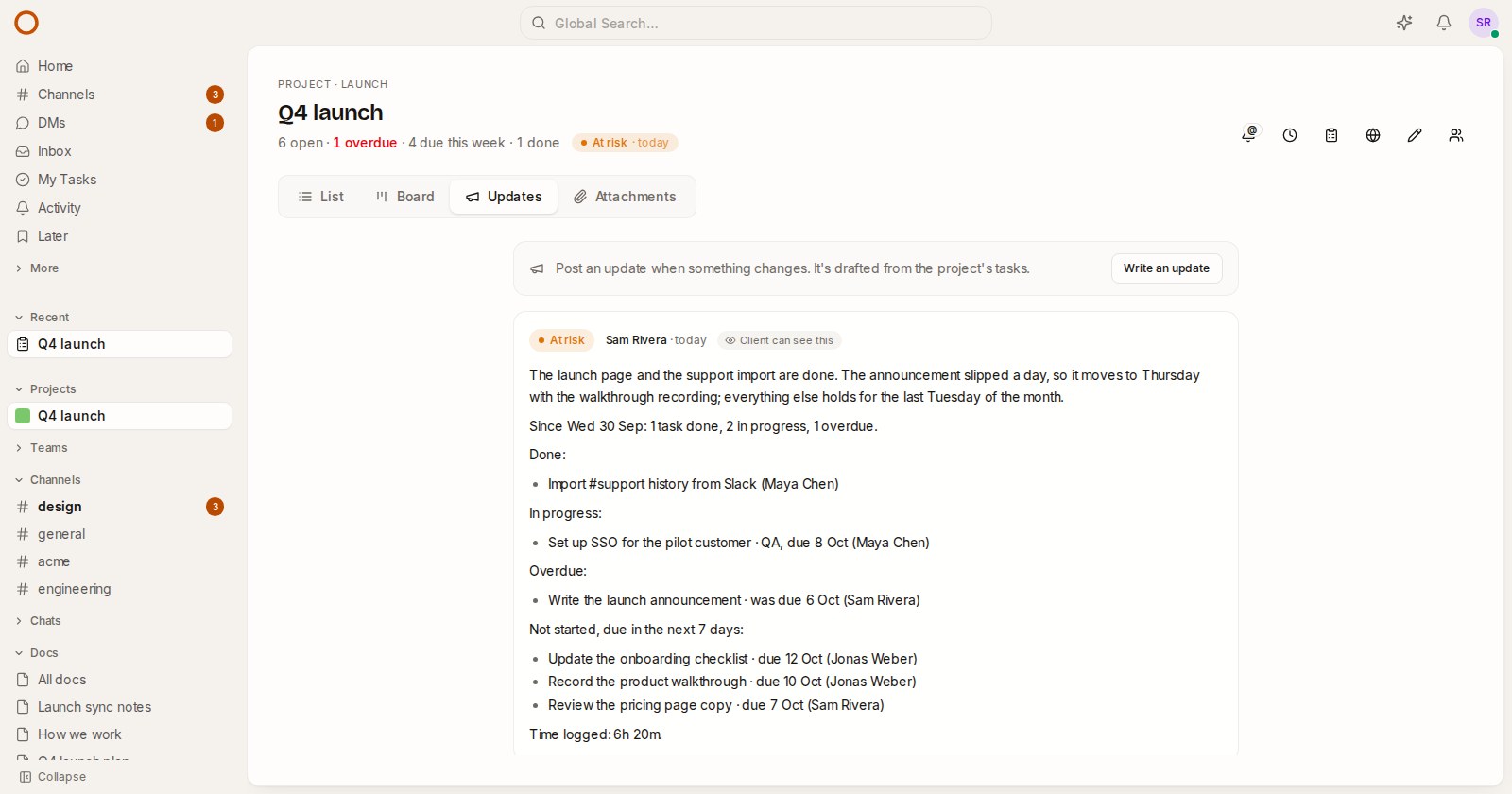Switch to the Board tab

(x=404, y=197)
